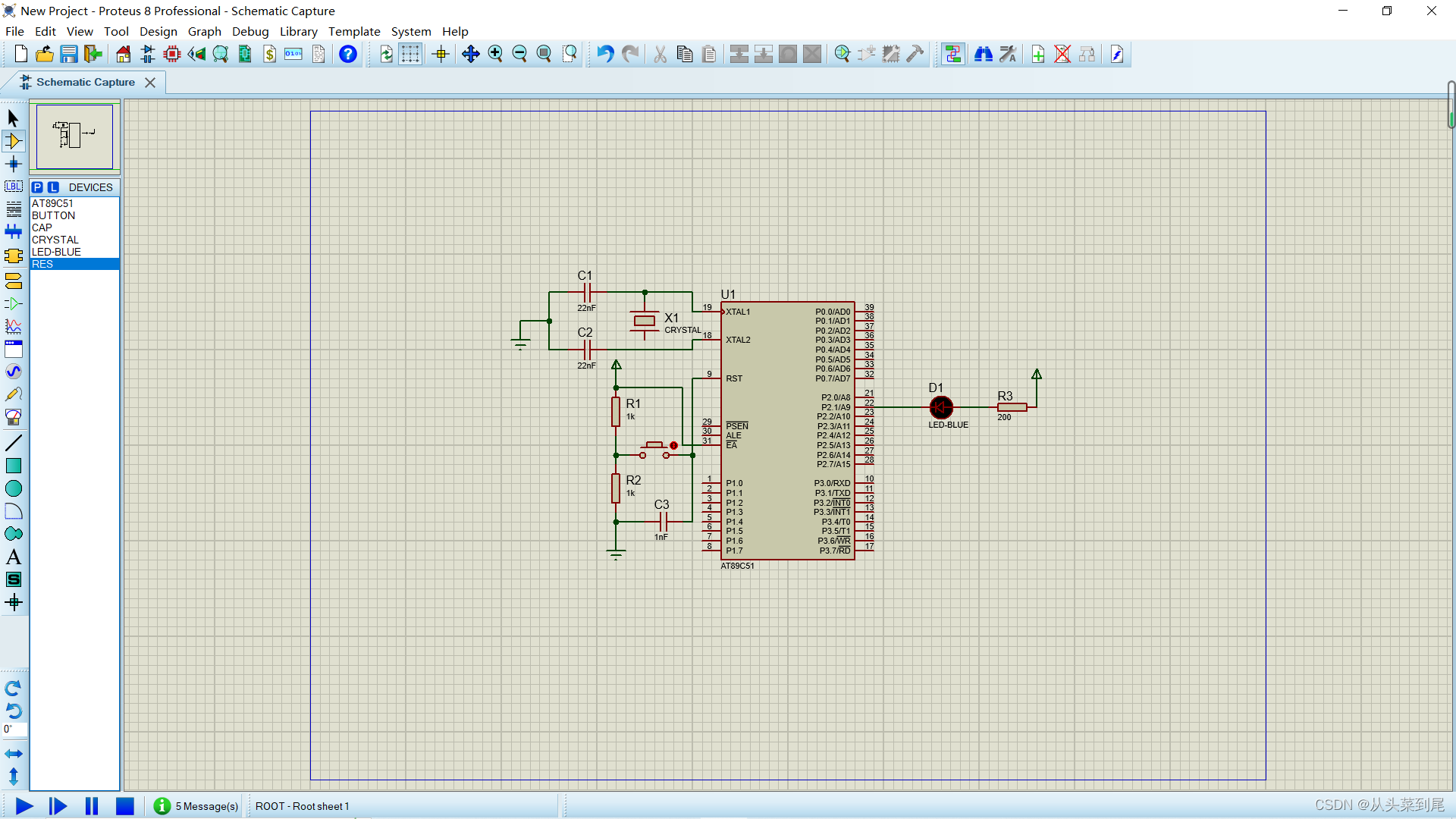Select the 2D Markers Mode tool
The image size is (1456, 819).
(13, 603)
